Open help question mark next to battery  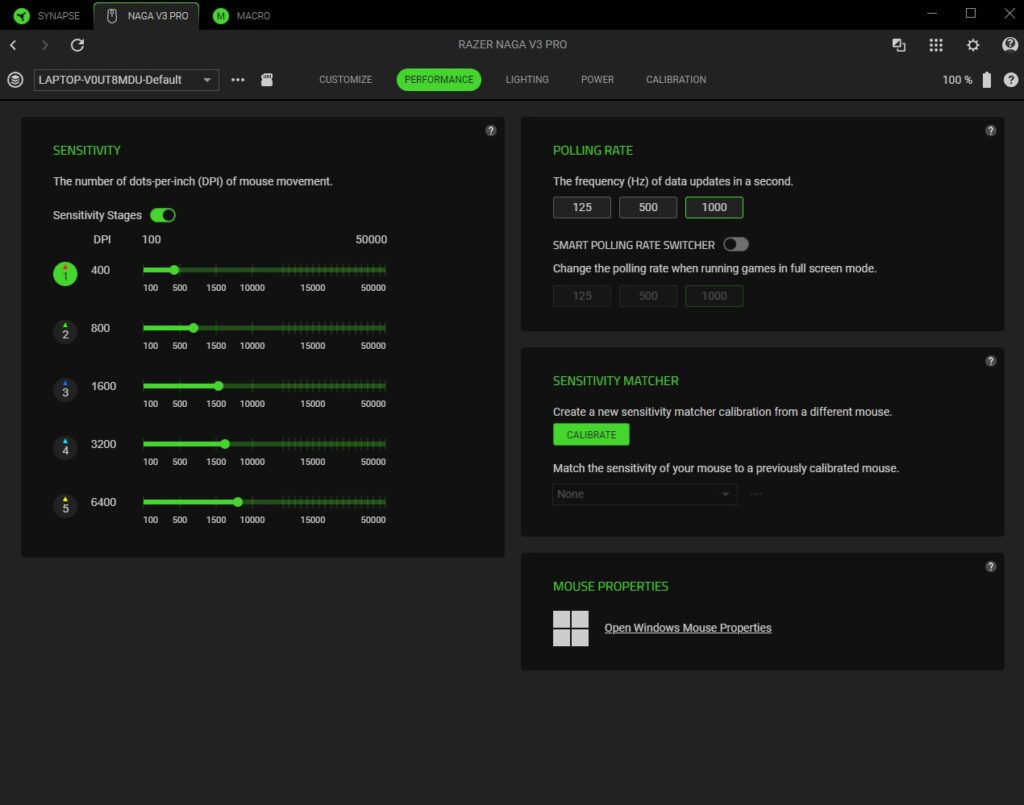[1010, 80]
